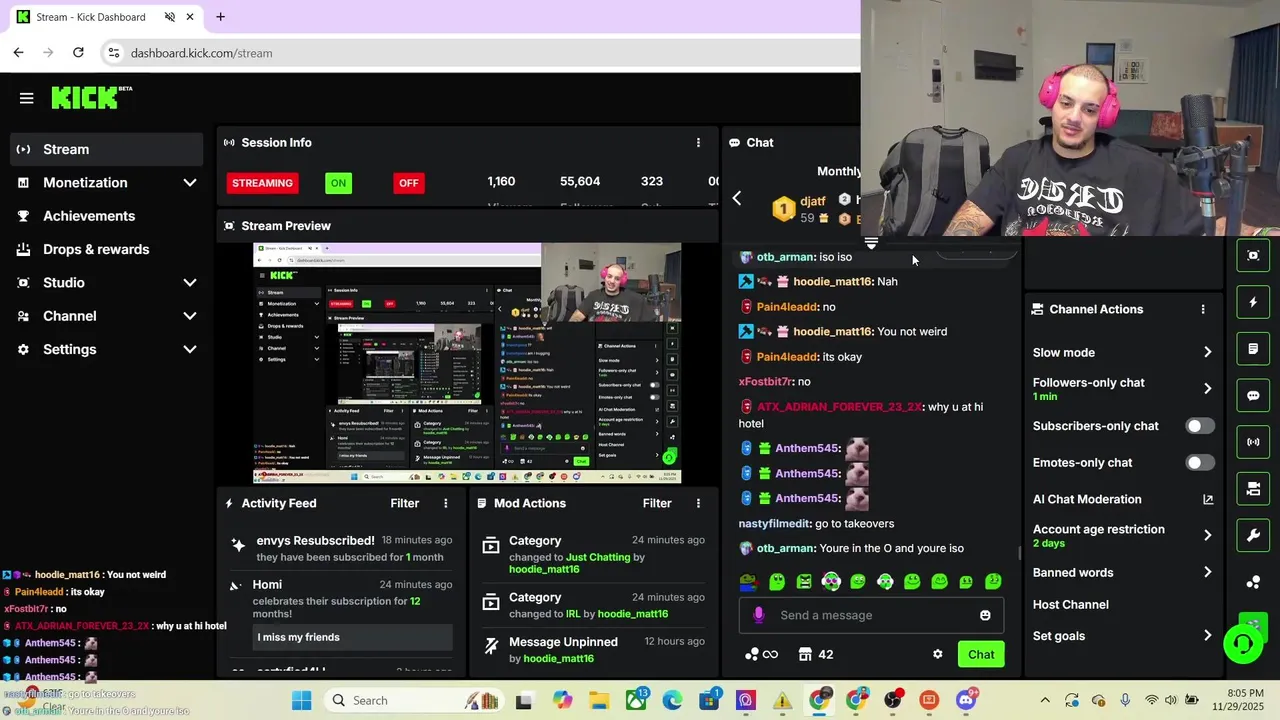The height and width of the screenshot is (720, 1280).
Task: Click the shop icon showing 42
Action: [816, 654]
